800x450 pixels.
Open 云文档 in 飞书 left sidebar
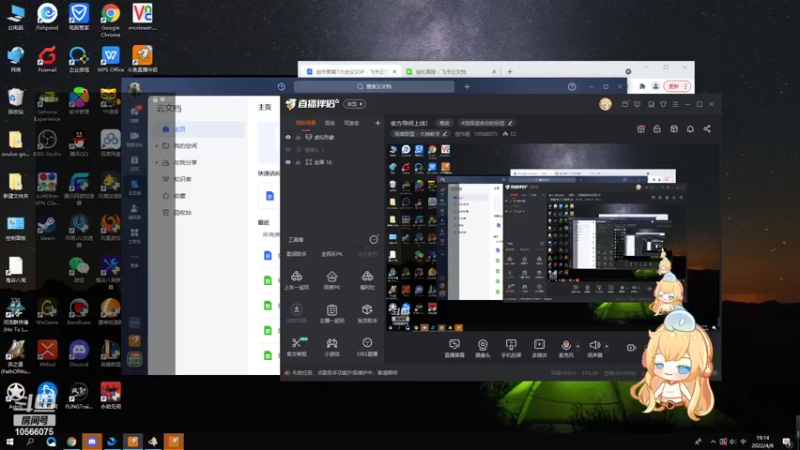coord(135,187)
